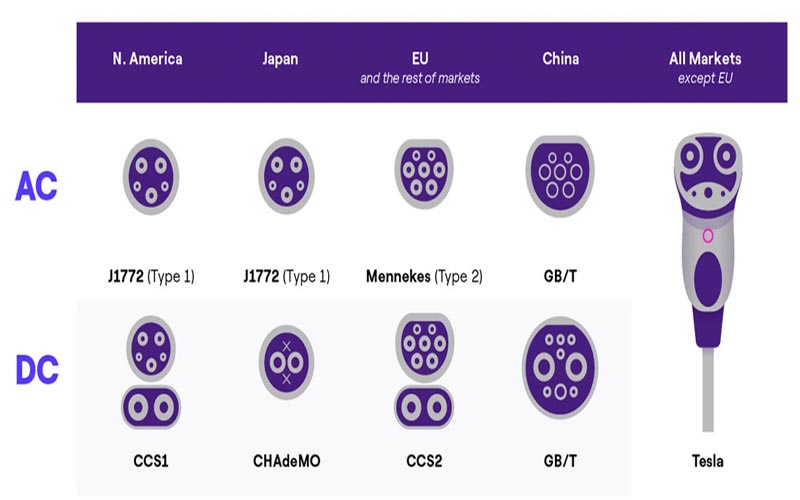Viewport: 800px width, 500px height.
Task: Click the N. America AC J1772 connector icon
Action: [x=151, y=177]
